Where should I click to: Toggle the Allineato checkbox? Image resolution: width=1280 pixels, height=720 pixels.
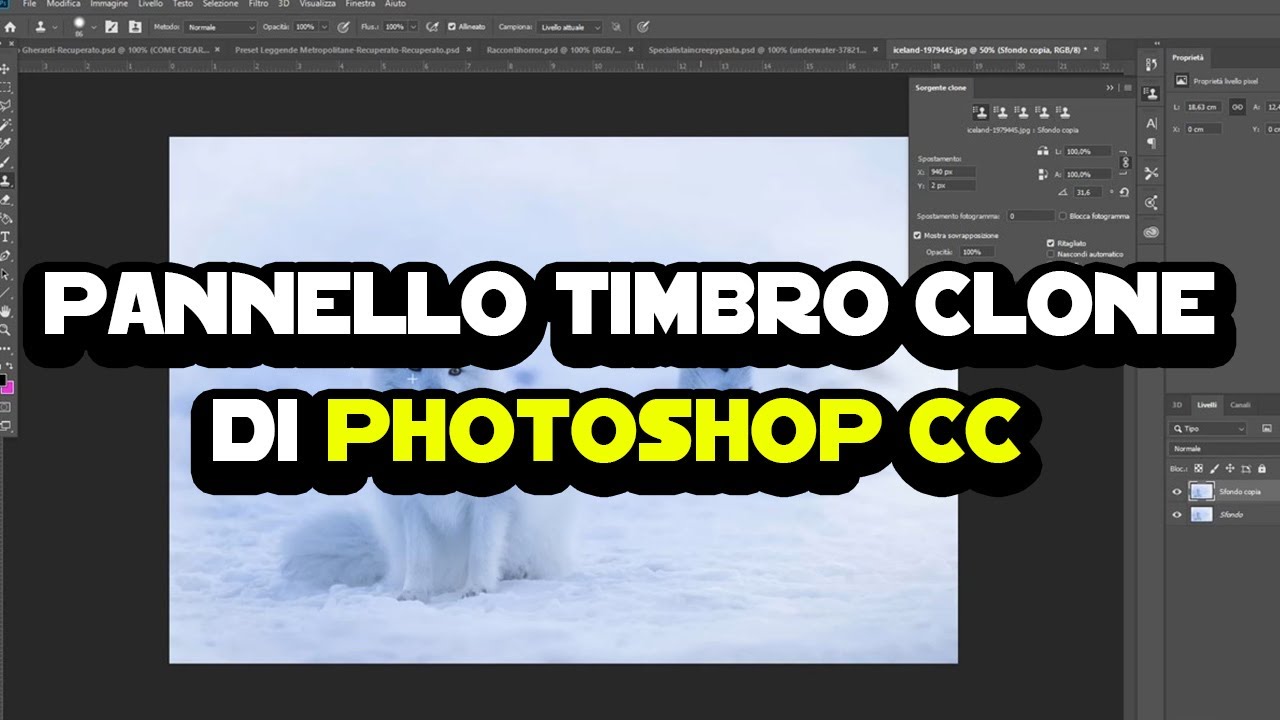pos(452,27)
